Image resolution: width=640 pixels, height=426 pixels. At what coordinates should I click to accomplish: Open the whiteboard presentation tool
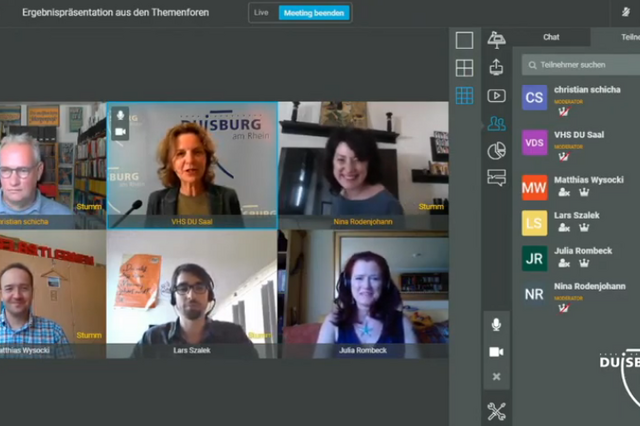coord(496,40)
